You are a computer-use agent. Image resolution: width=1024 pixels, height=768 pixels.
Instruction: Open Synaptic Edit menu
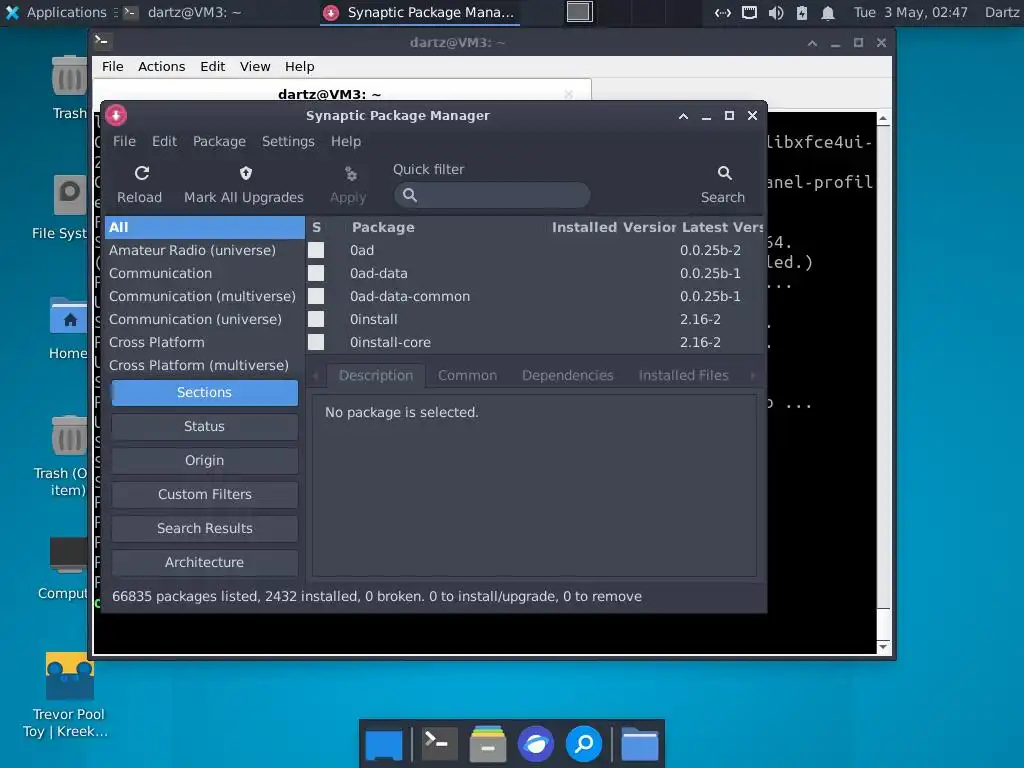(164, 141)
